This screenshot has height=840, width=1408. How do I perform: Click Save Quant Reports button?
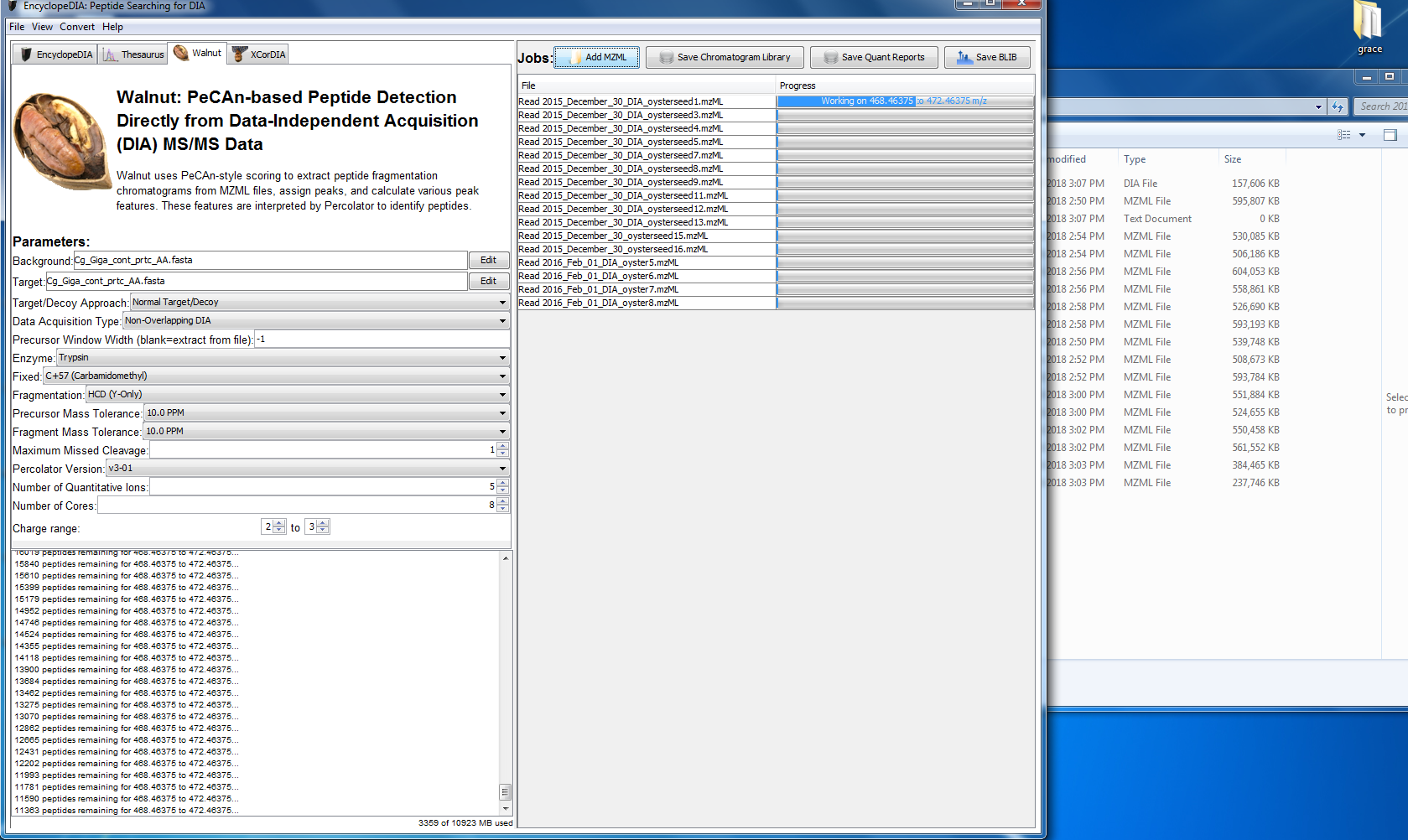pyautogui.click(x=874, y=57)
